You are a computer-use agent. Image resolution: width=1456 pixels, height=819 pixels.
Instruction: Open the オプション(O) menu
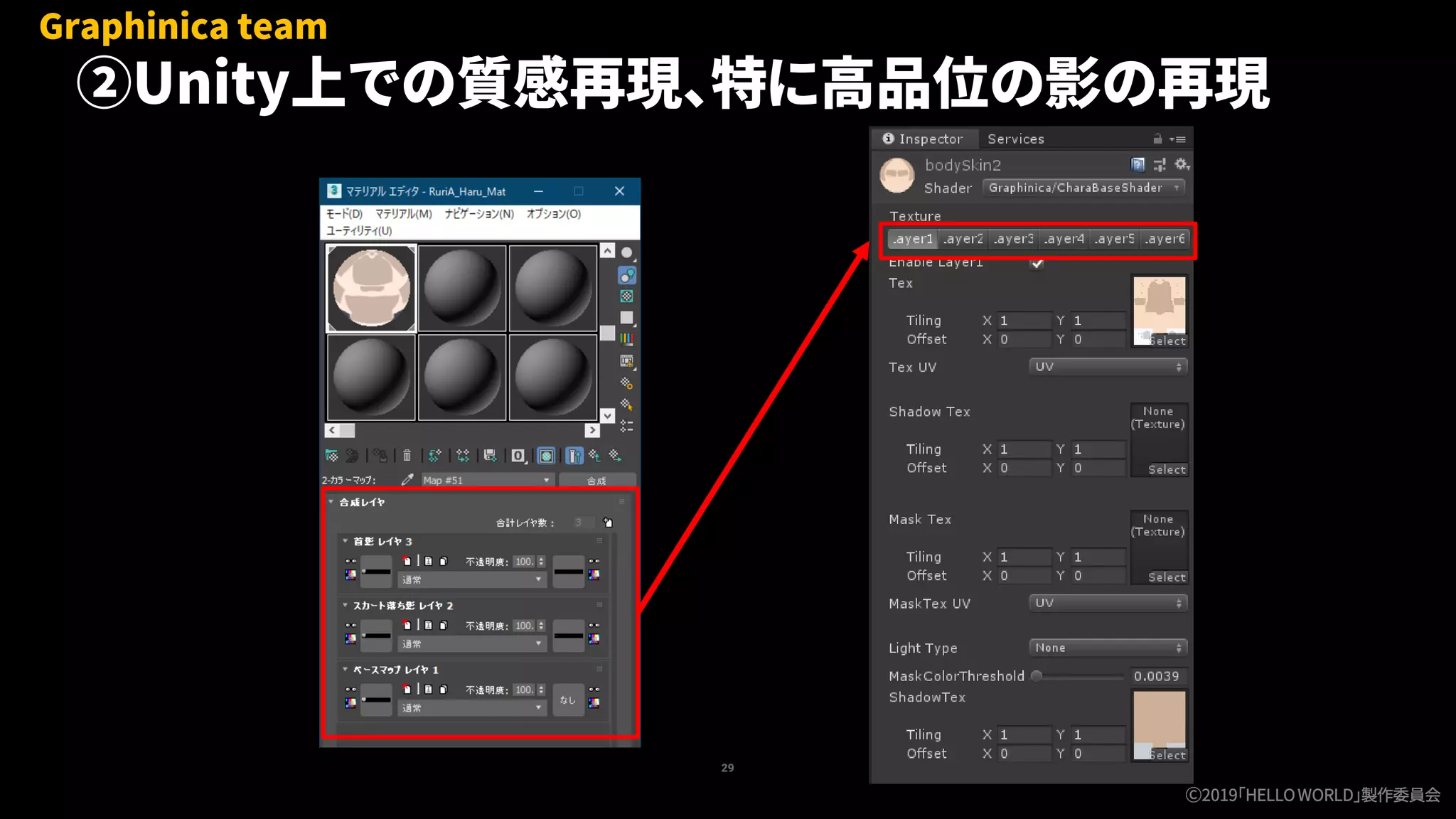pos(554,214)
